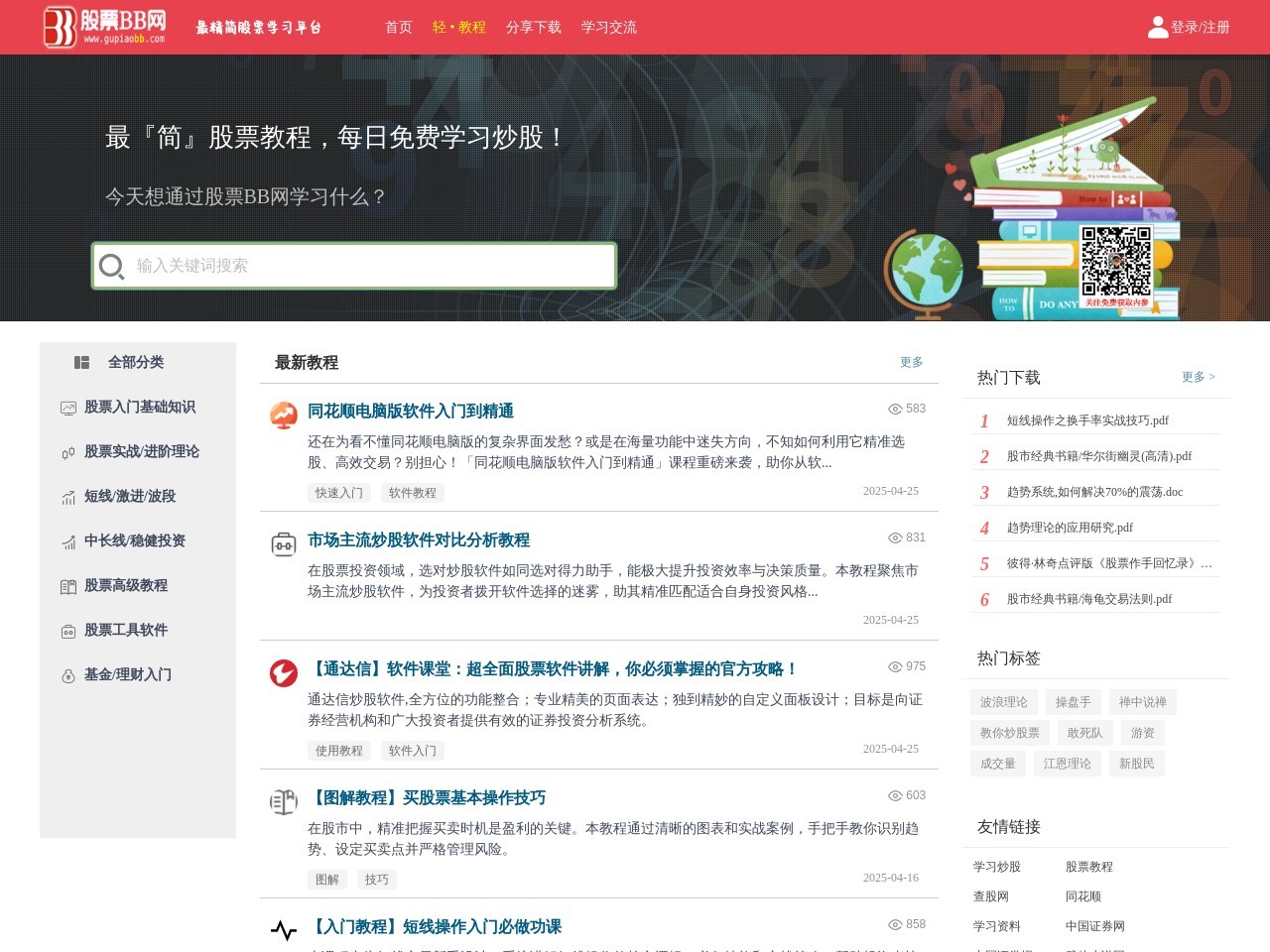Open the 【通达信】软件课堂 tutorial article

(x=554, y=668)
